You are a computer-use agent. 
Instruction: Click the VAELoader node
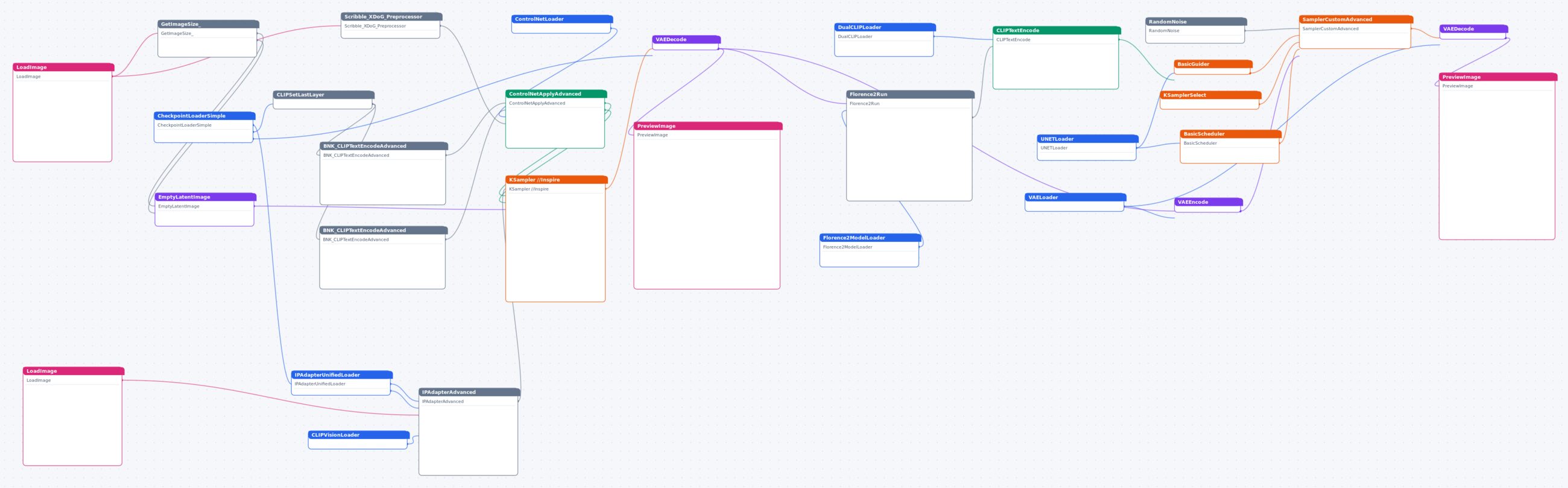1075,203
